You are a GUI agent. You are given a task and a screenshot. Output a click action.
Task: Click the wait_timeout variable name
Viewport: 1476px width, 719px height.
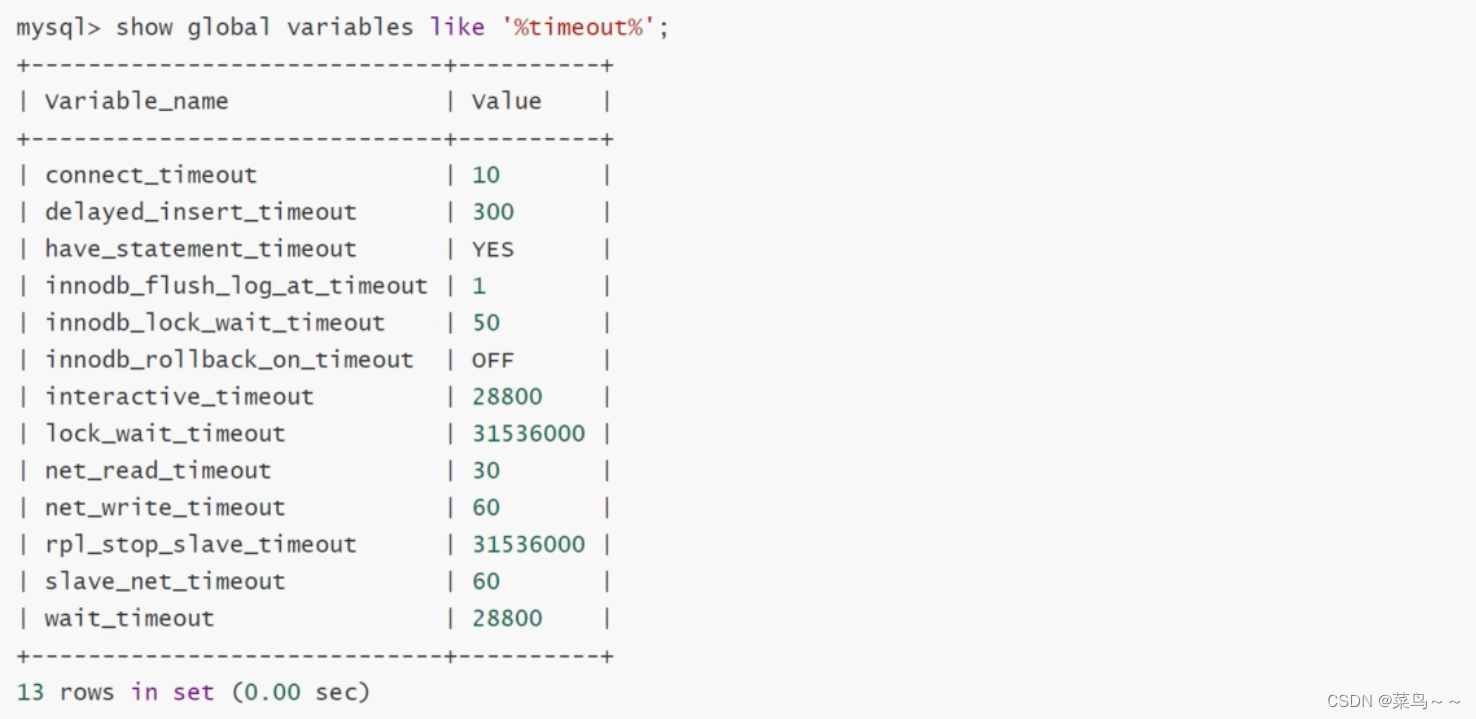(129, 619)
